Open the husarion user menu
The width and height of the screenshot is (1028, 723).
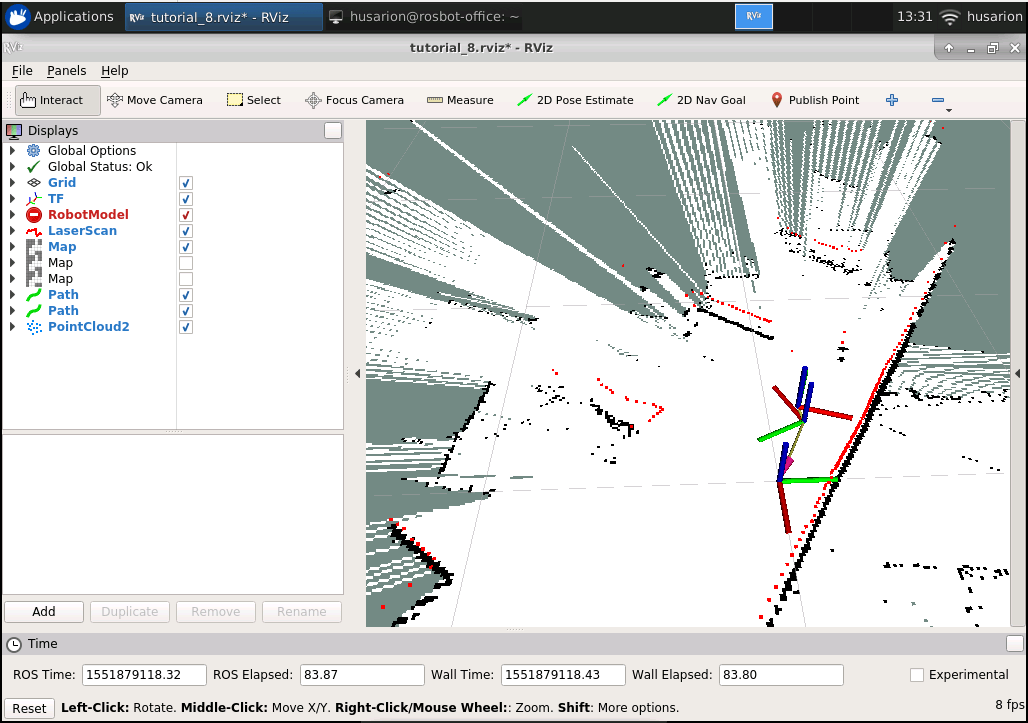pyautogui.click(x=994, y=17)
